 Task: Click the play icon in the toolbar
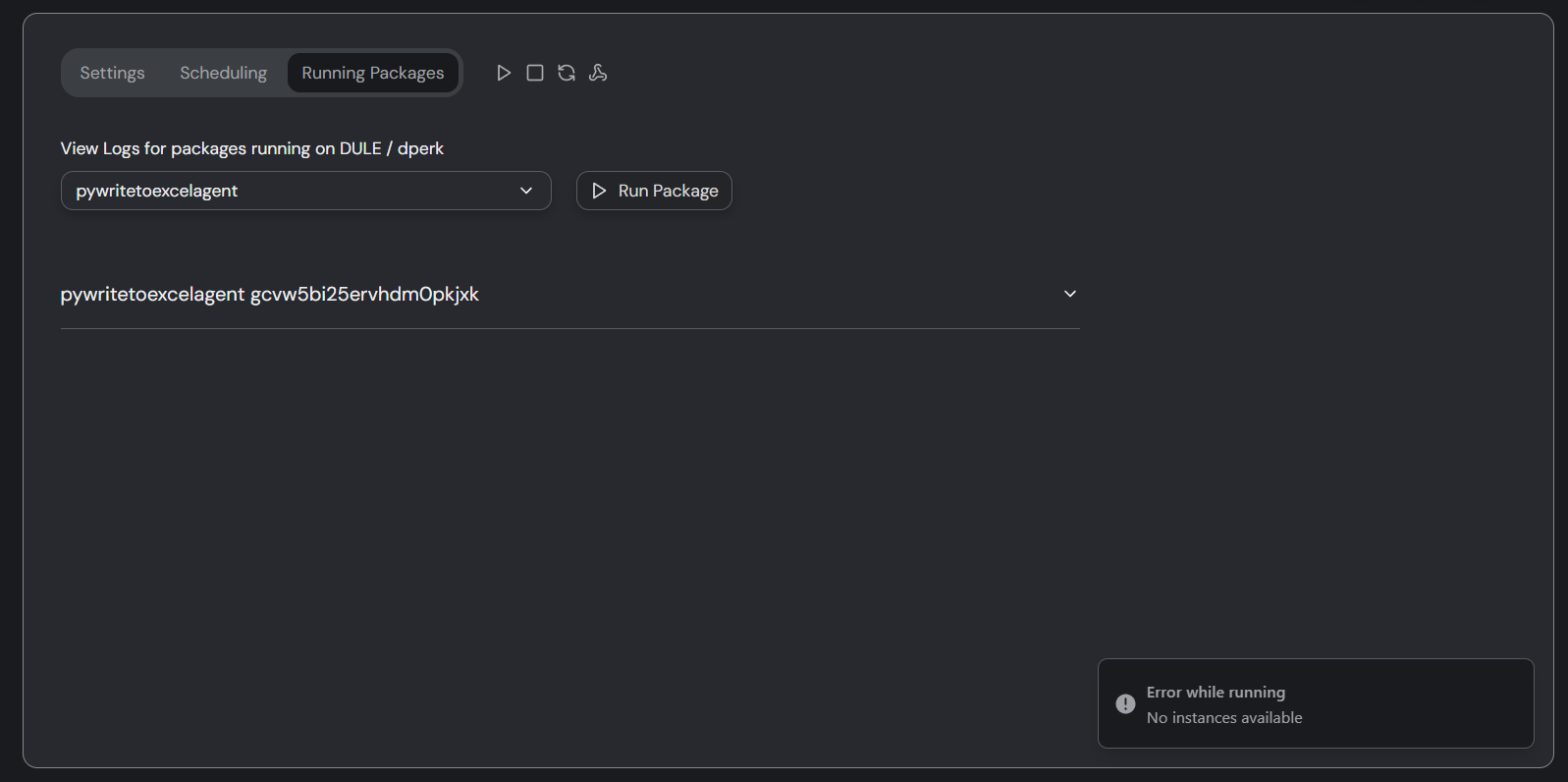coord(504,73)
